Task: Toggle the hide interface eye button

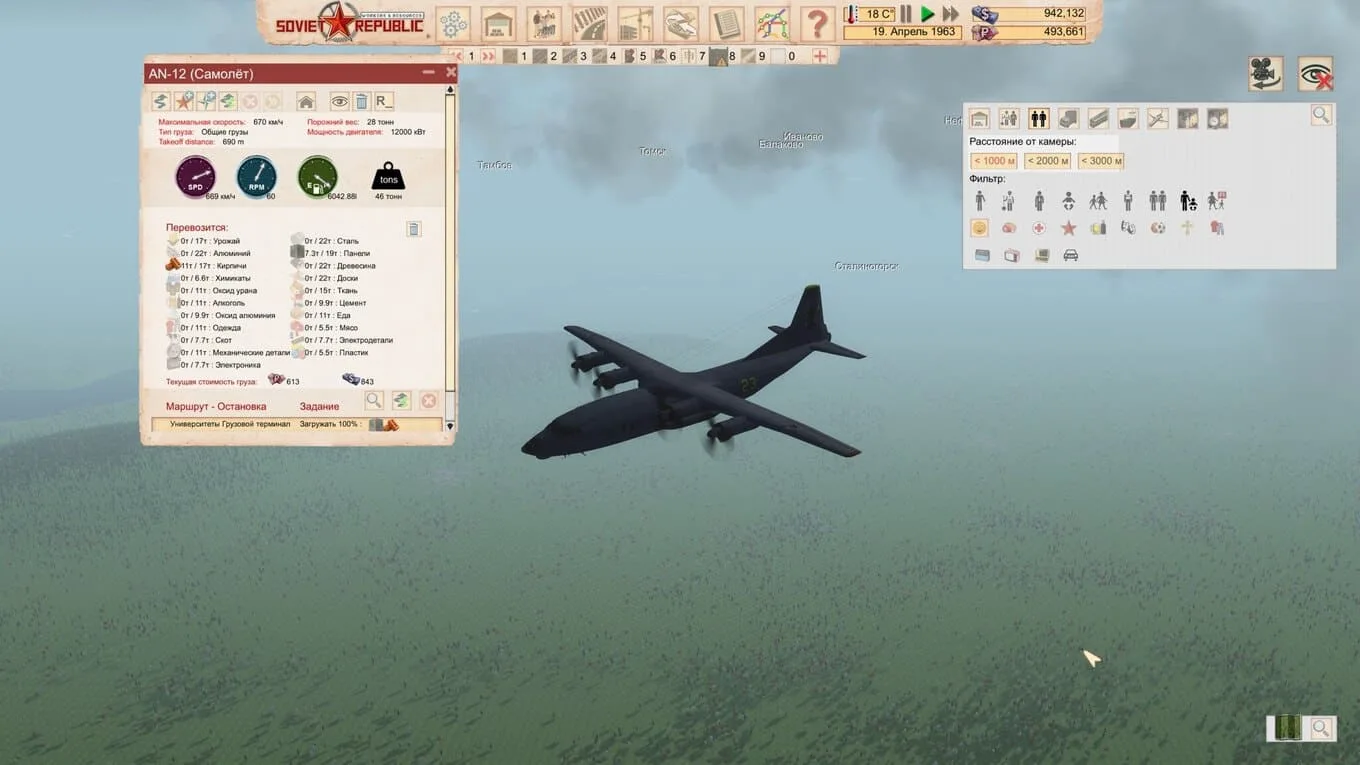Action: pos(1315,74)
